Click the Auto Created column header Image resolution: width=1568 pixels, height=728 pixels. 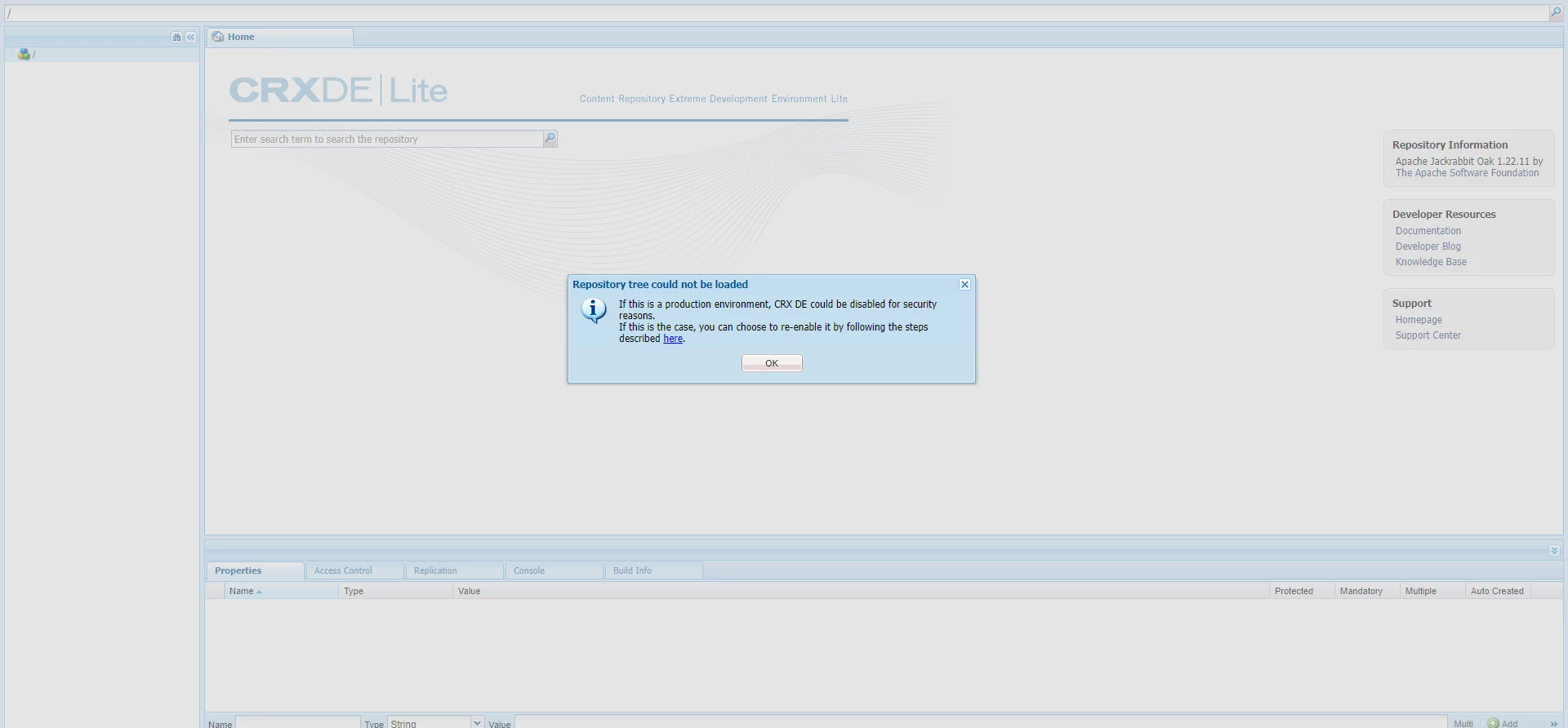pyautogui.click(x=1498, y=591)
